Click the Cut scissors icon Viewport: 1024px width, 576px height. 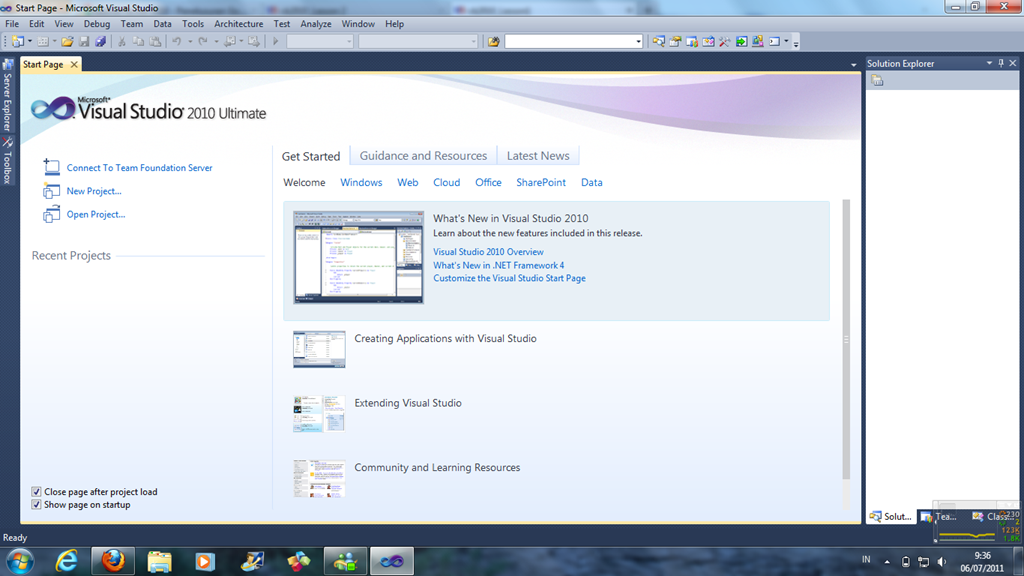pyautogui.click(x=121, y=42)
